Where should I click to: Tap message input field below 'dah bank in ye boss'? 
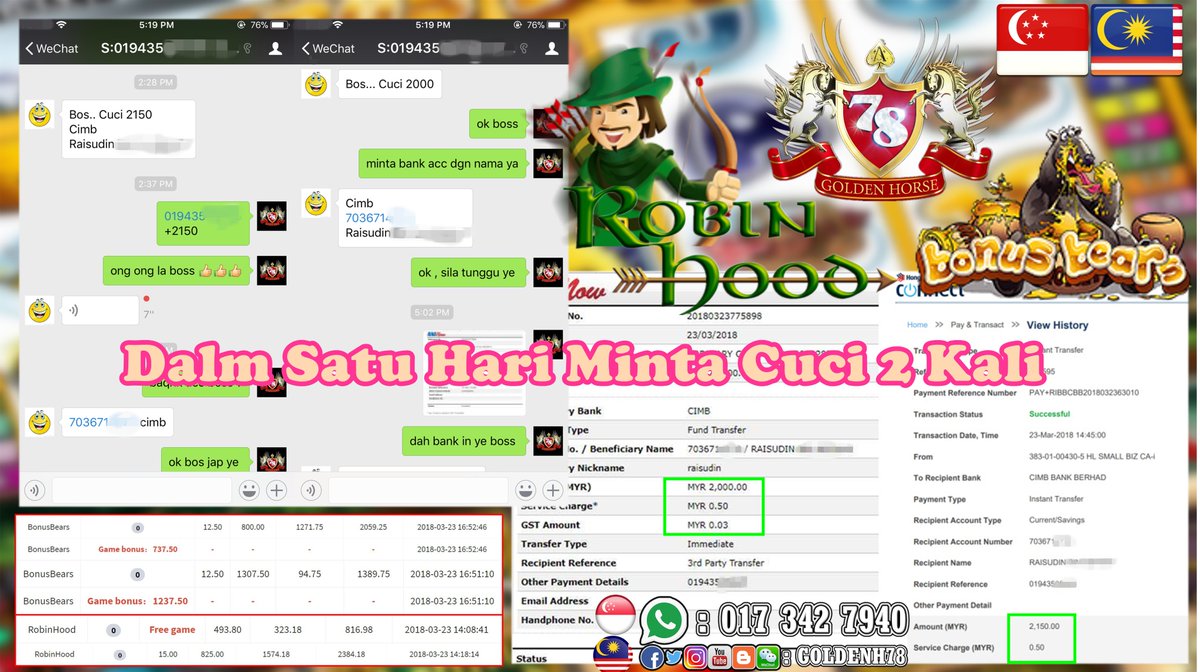[x=417, y=490]
